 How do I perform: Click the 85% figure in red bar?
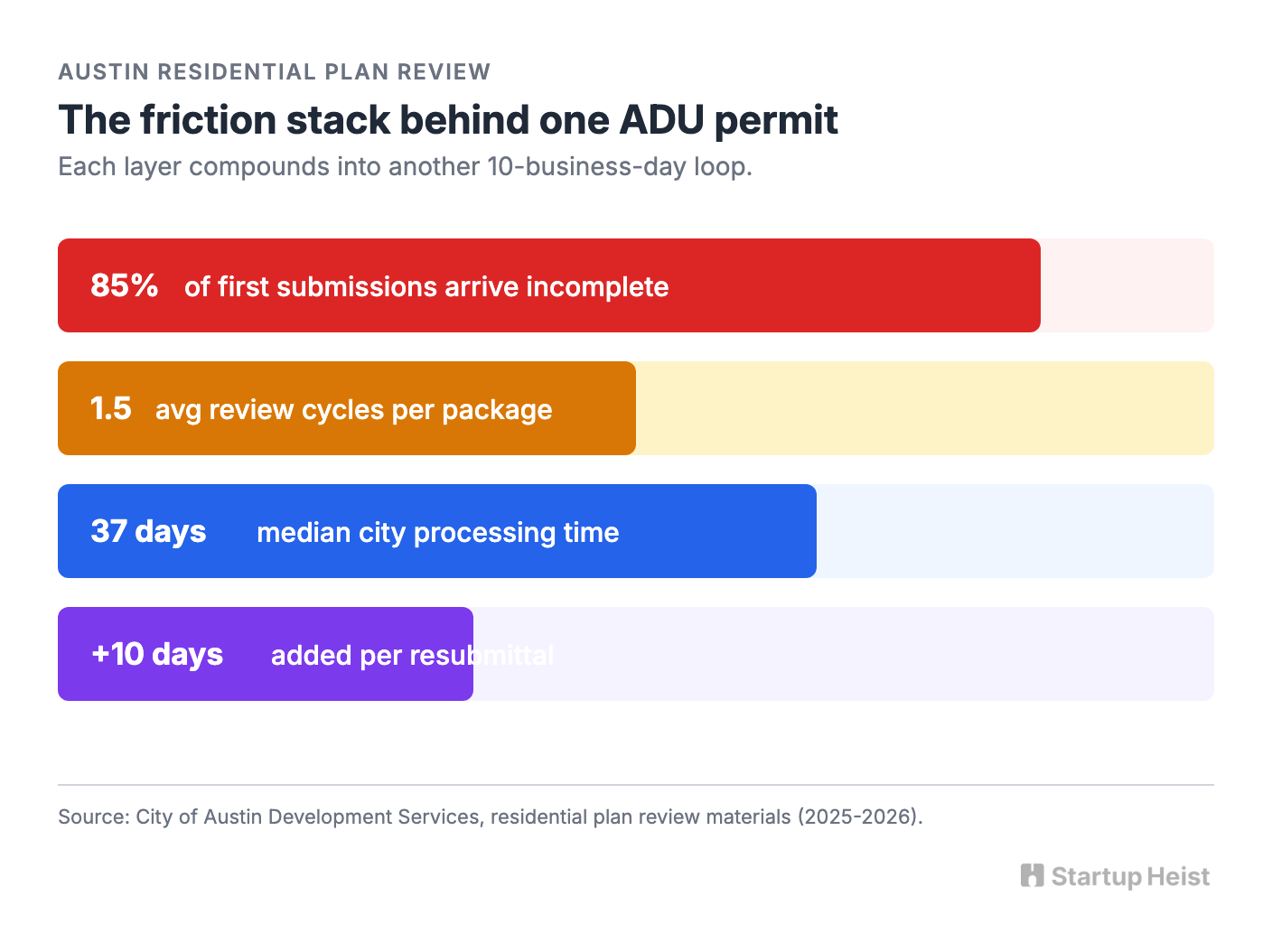pos(125,285)
